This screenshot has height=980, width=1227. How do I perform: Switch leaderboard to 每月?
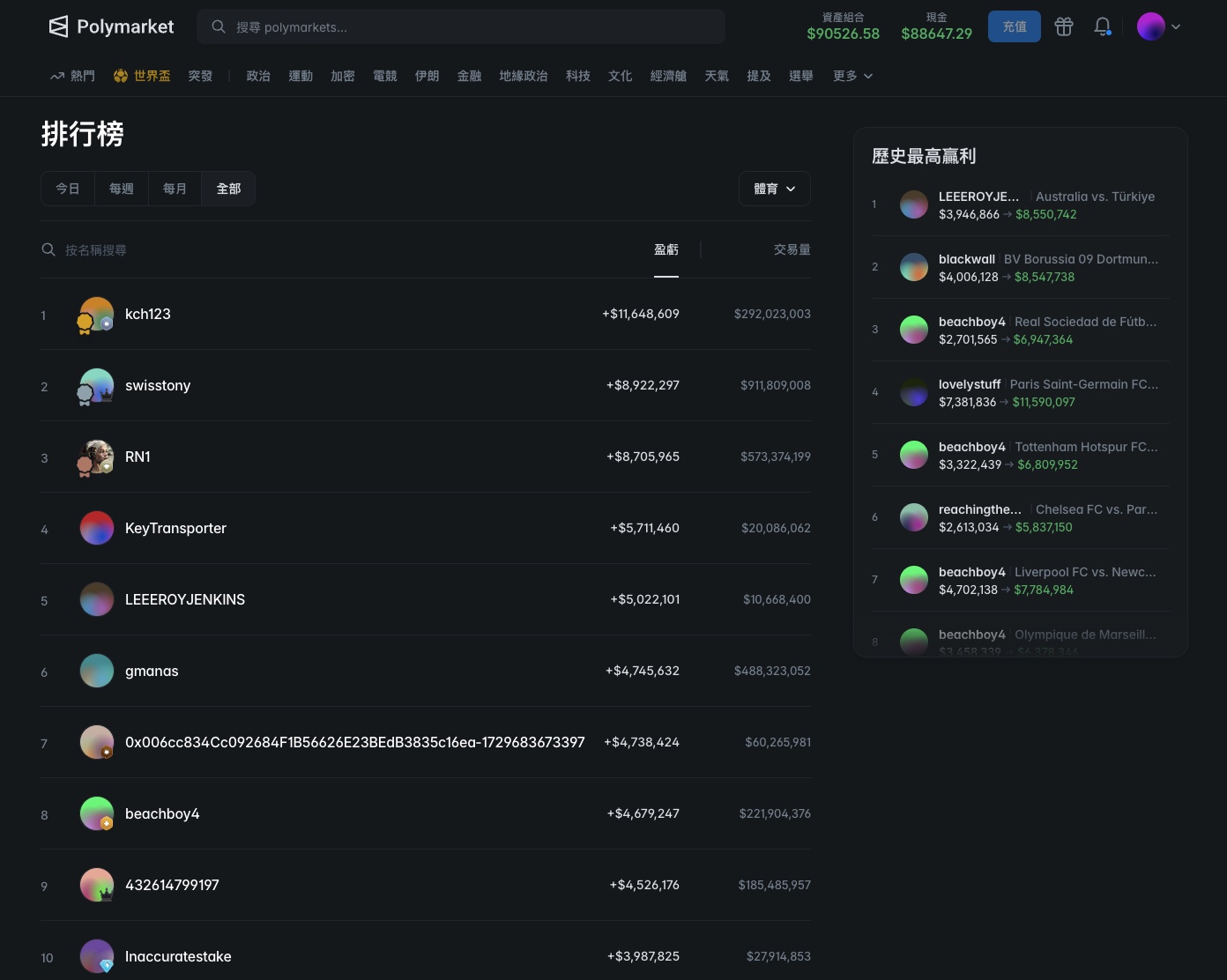coord(175,189)
